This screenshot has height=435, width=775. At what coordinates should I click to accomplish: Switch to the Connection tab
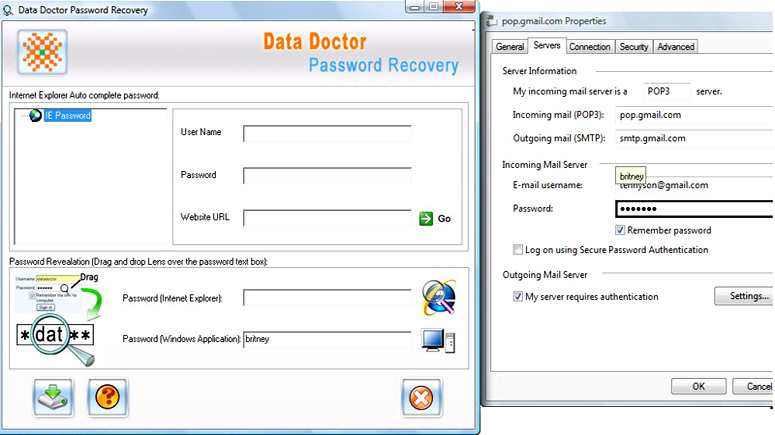pyautogui.click(x=590, y=47)
